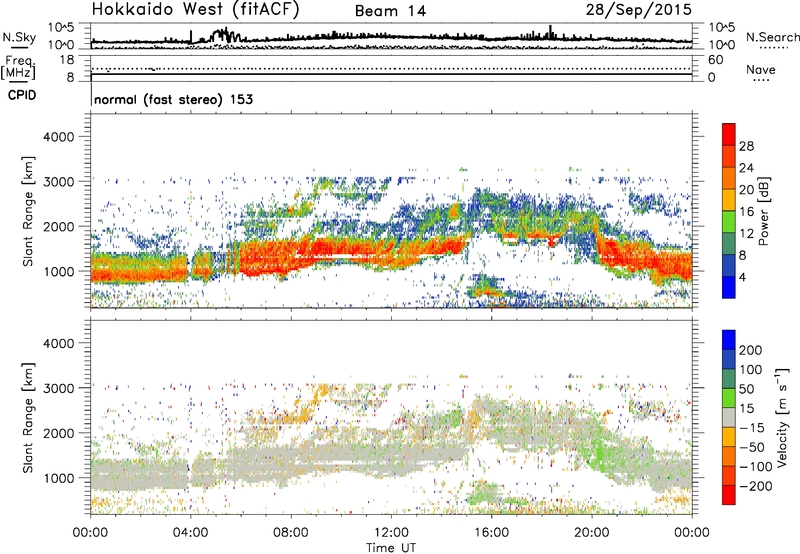Click the bright blue bottom Power colorbar segment

(x=729, y=287)
